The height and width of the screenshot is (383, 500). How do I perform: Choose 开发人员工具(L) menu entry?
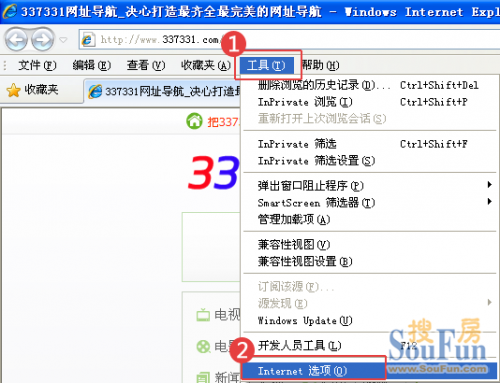(x=370, y=346)
